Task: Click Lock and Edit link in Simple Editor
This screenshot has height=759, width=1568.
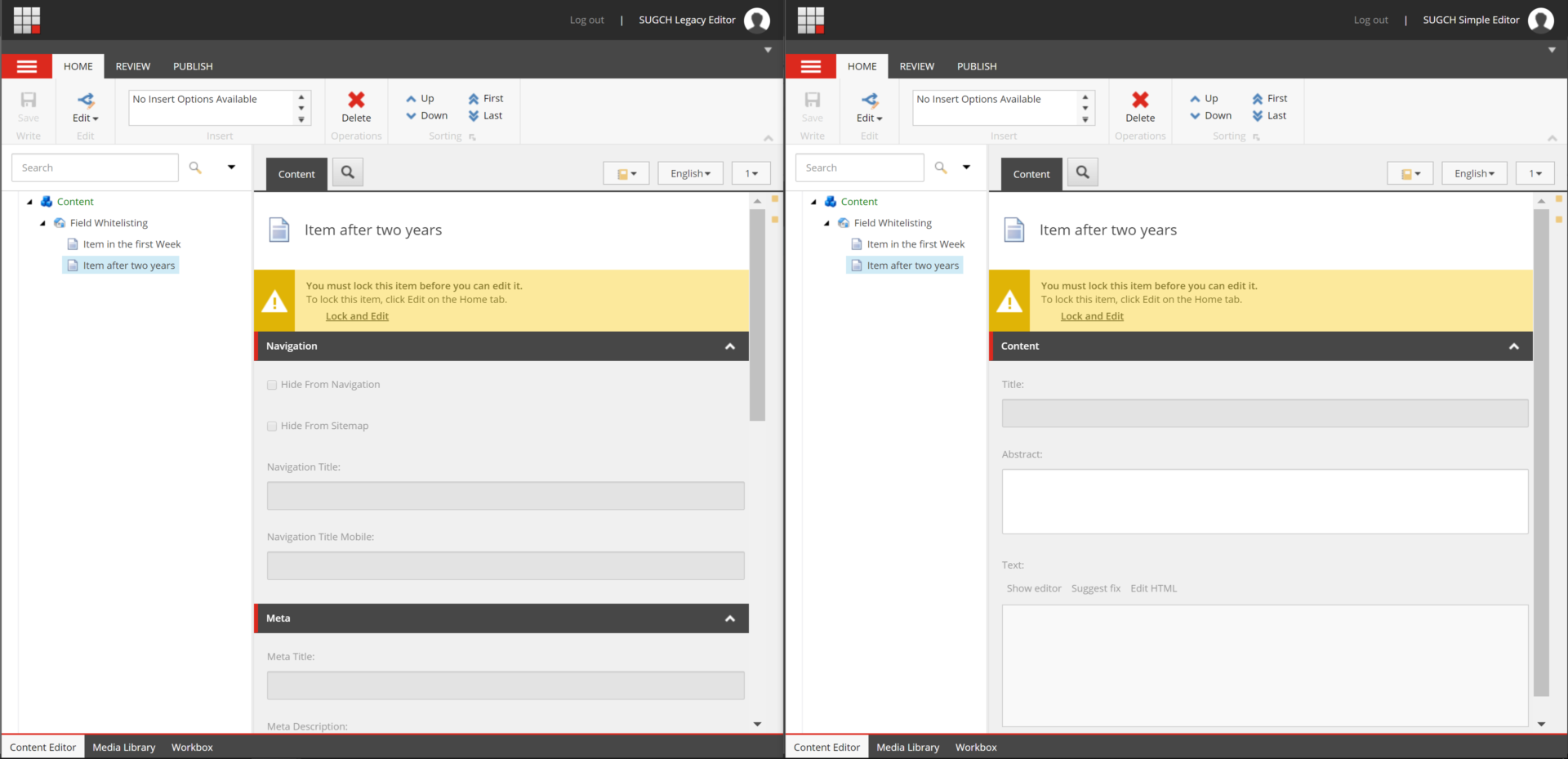Action: pyautogui.click(x=1092, y=316)
